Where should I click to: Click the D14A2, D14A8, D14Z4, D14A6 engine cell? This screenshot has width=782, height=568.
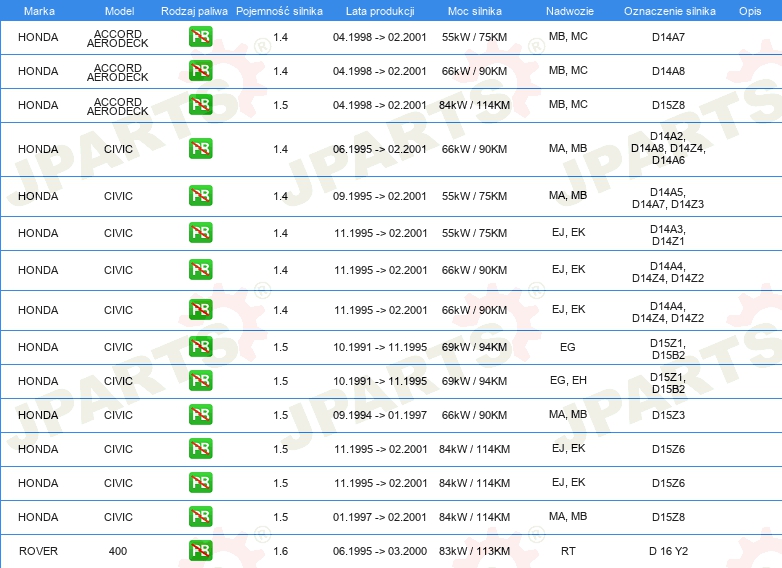click(x=668, y=148)
